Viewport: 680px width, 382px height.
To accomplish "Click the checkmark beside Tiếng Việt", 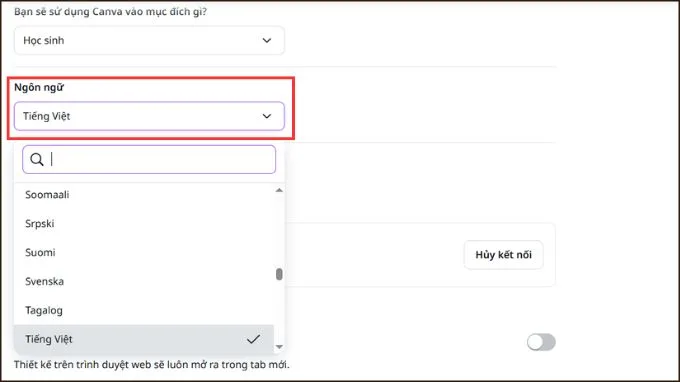I will pos(253,339).
